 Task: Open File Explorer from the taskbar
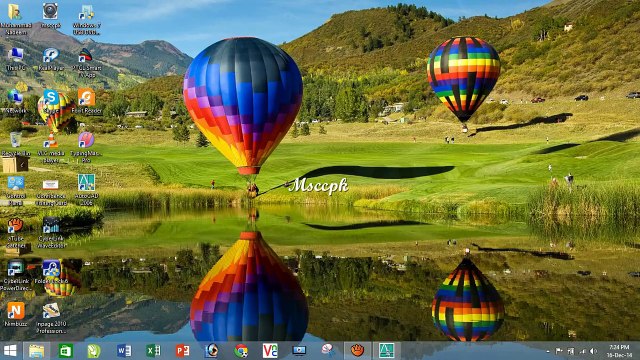(36, 351)
